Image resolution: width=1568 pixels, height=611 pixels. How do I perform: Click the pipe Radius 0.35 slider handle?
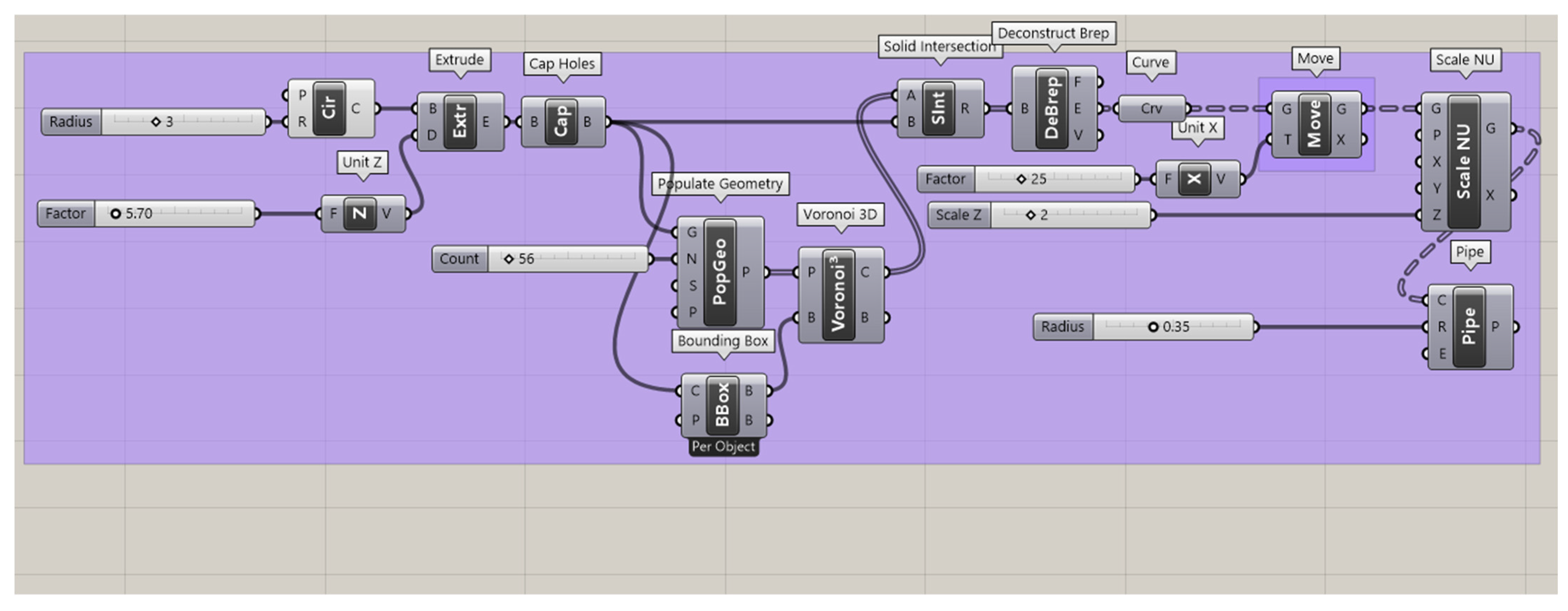click(1153, 327)
